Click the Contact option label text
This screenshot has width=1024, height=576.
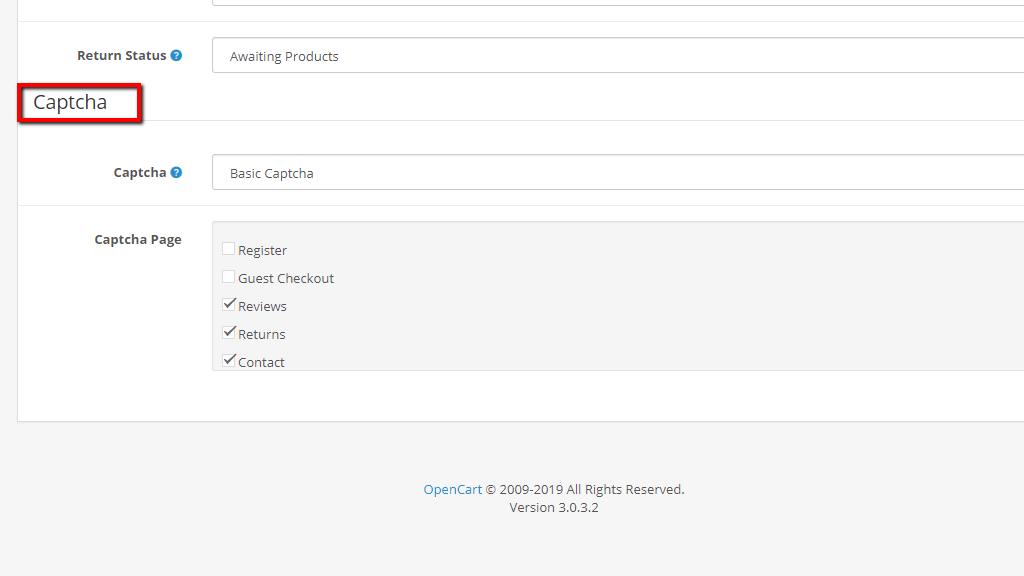click(x=262, y=362)
